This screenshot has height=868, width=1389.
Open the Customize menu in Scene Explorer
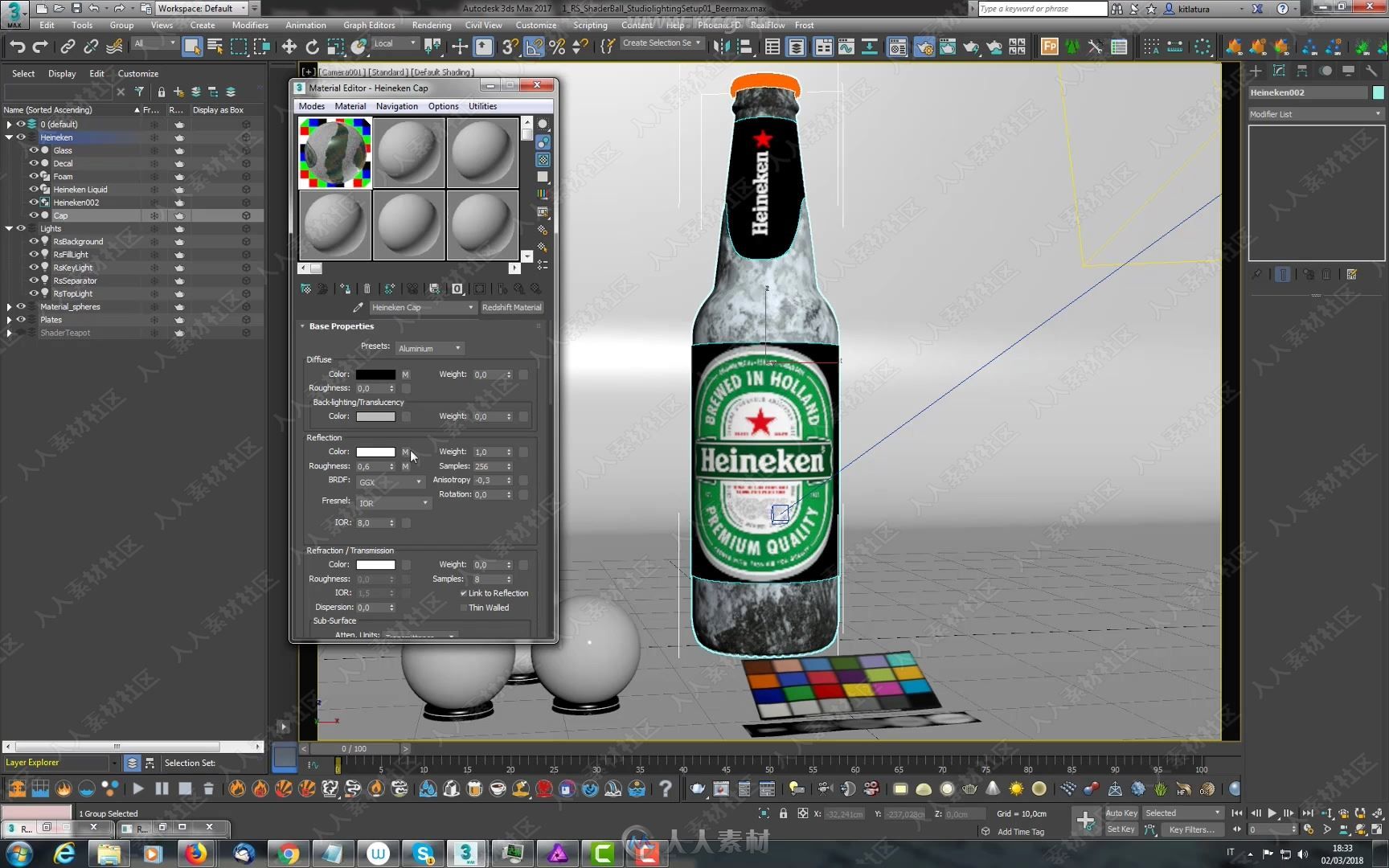tap(138, 73)
